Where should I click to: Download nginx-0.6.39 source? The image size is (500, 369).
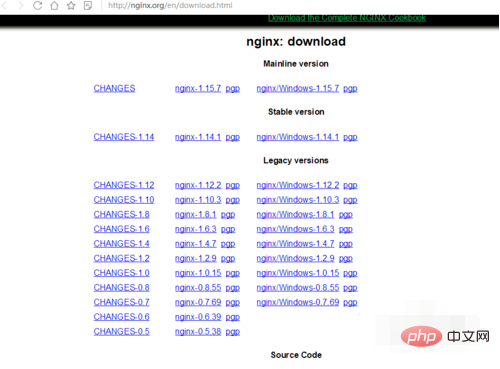198,317
